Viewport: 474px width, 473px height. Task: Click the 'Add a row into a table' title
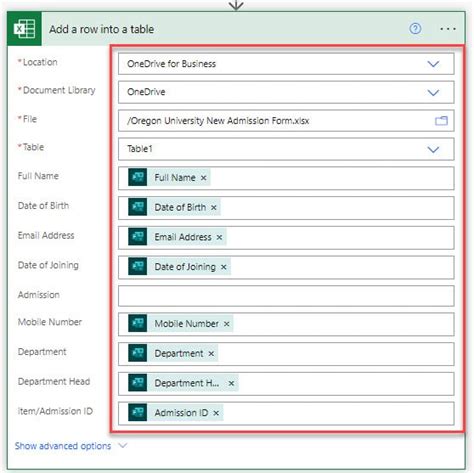click(x=102, y=29)
